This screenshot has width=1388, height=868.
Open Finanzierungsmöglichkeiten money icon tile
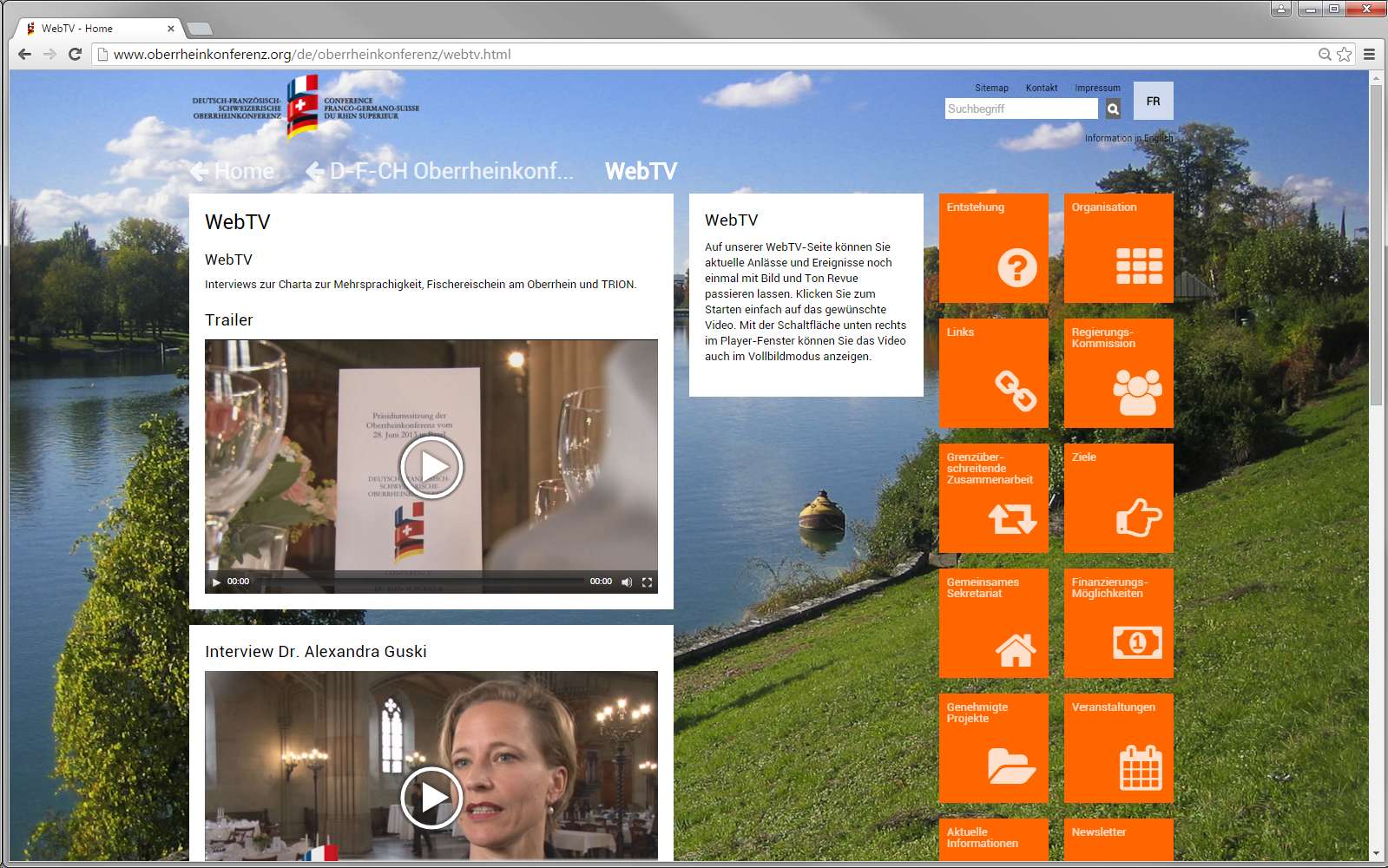(1118, 623)
